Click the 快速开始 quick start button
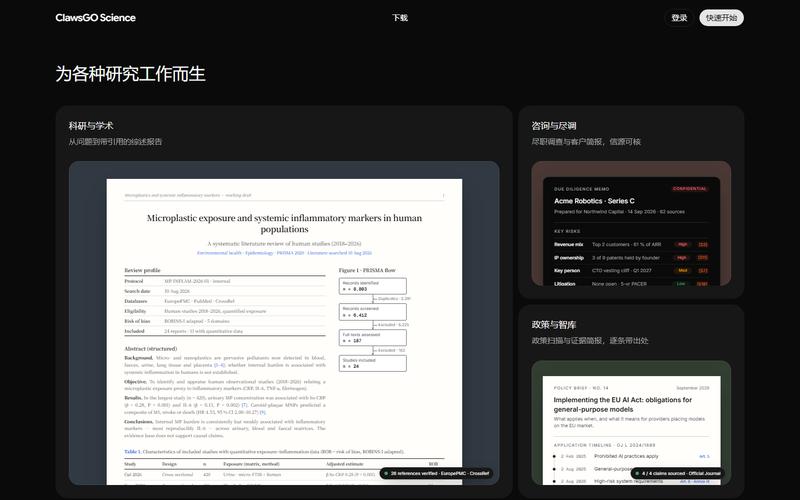This screenshot has width=800, height=500. click(x=721, y=18)
